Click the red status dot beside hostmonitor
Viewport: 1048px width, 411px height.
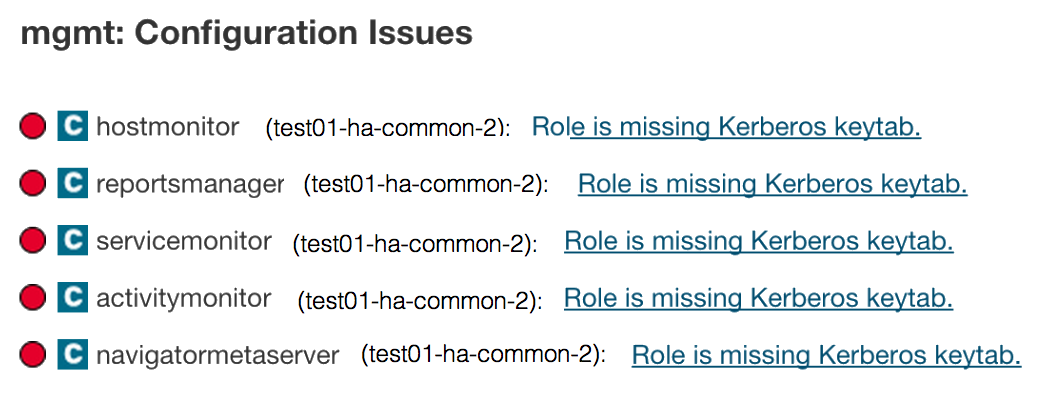[33, 127]
